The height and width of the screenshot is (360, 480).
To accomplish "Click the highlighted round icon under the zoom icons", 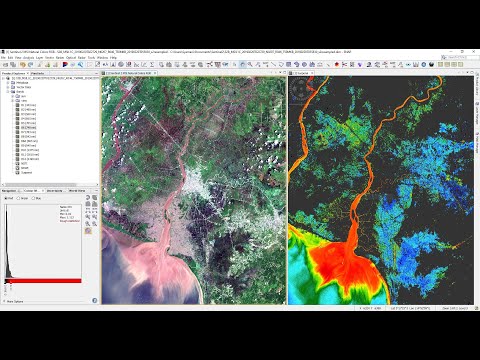I will pos(88,231).
